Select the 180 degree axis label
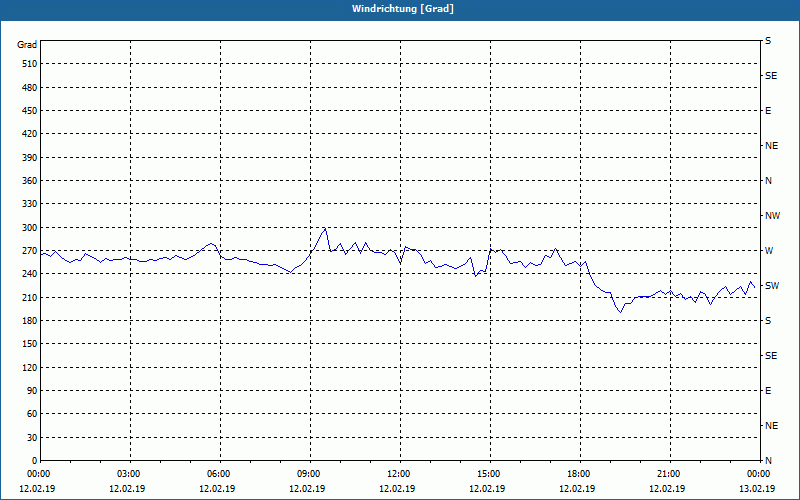This screenshot has height=500, width=800. pyautogui.click(x=30, y=320)
